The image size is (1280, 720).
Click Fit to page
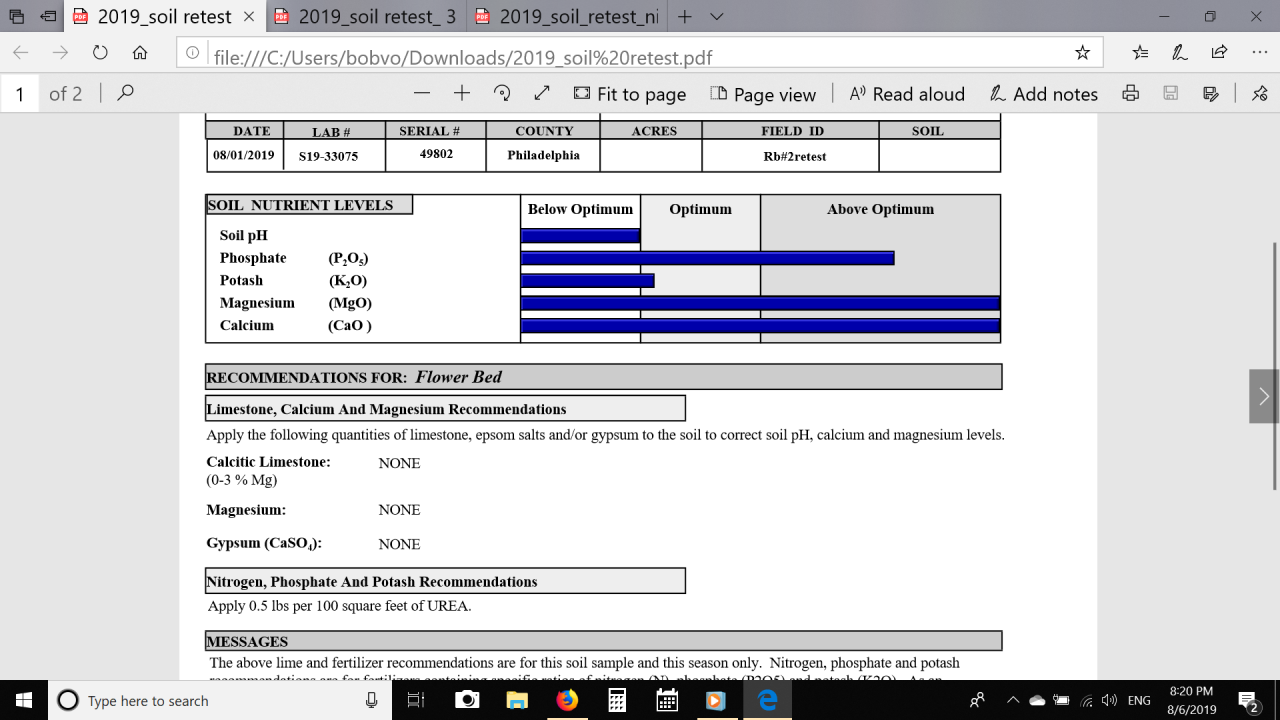630,94
